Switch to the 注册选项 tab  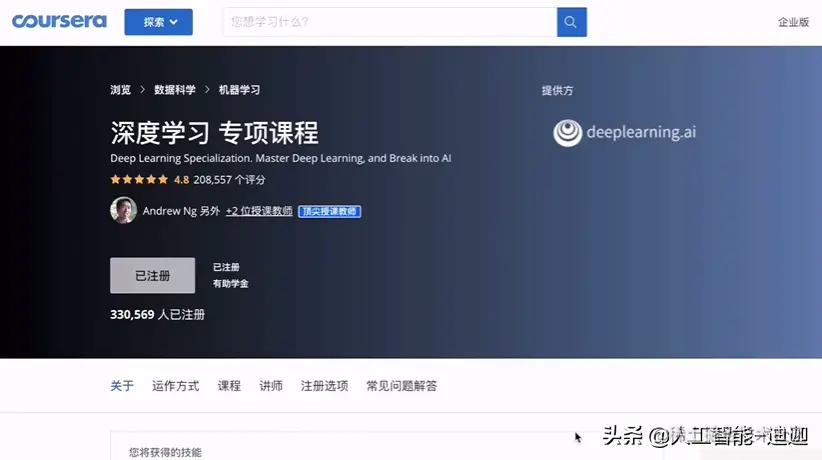pos(325,386)
